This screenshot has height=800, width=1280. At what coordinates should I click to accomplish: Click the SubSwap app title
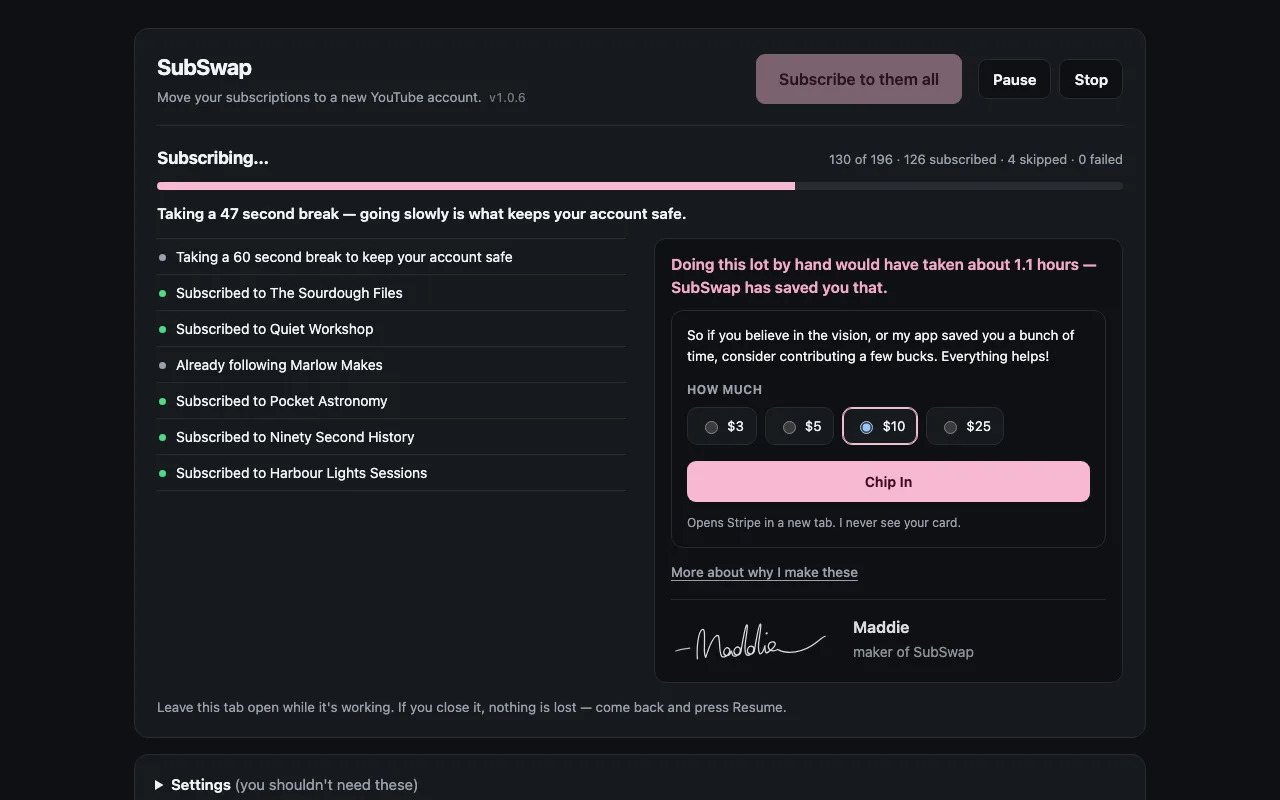(x=204, y=67)
